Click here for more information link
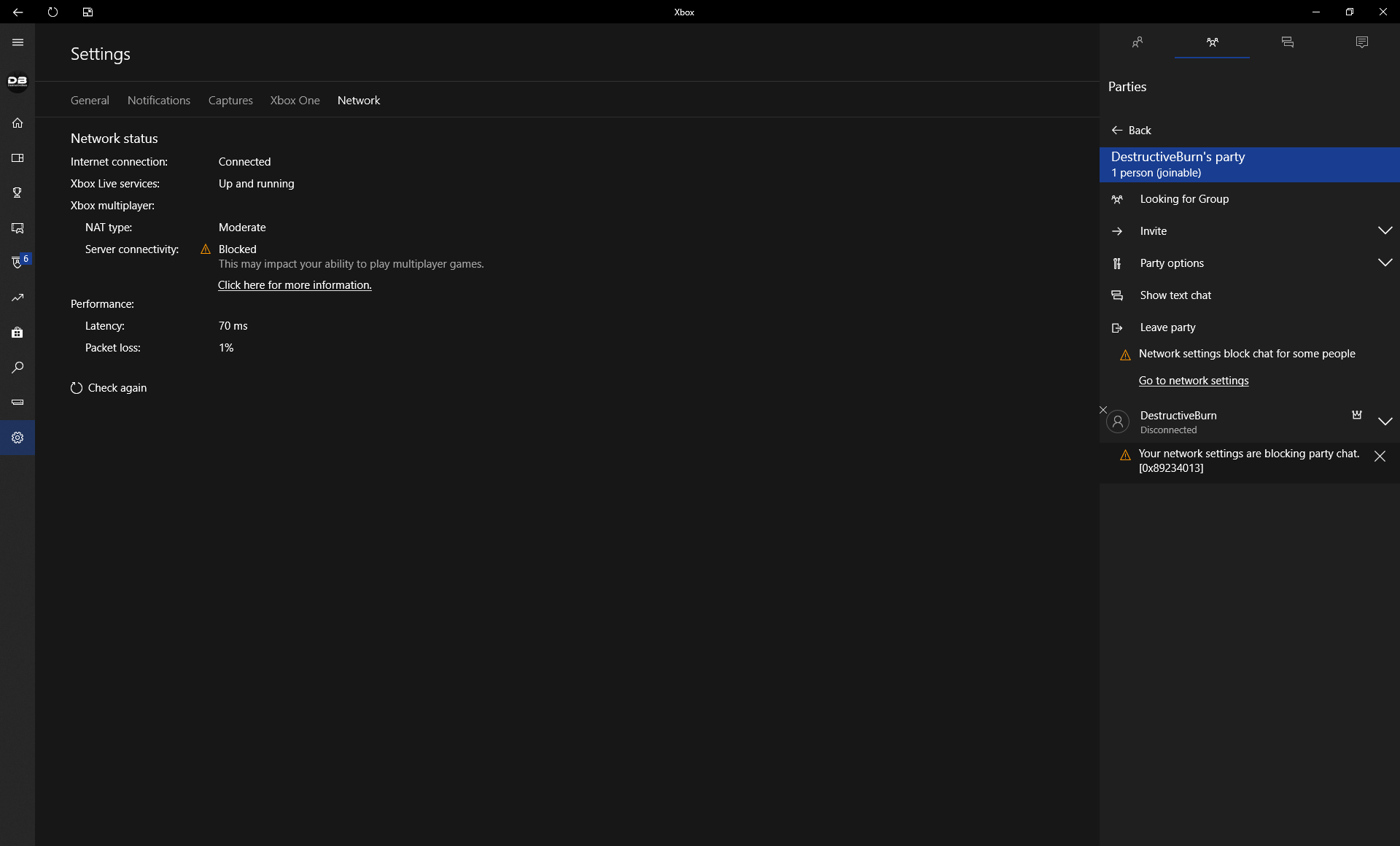The image size is (1400, 846). coord(295,285)
